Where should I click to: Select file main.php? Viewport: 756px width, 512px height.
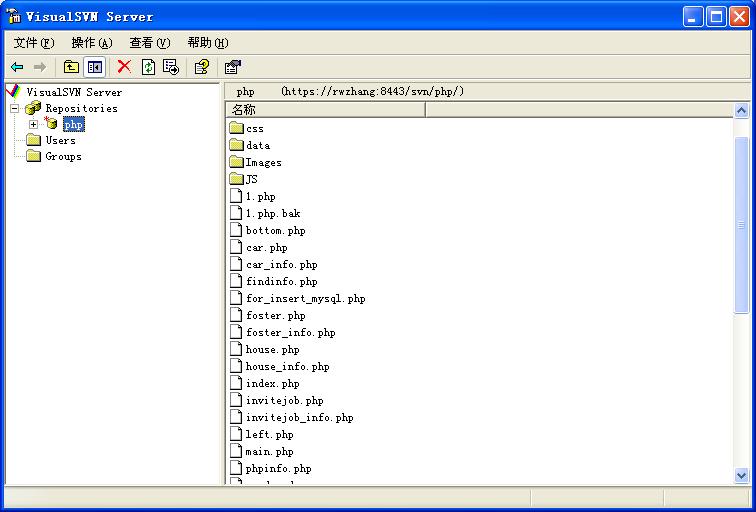pyautogui.click(x=270, y=452)
